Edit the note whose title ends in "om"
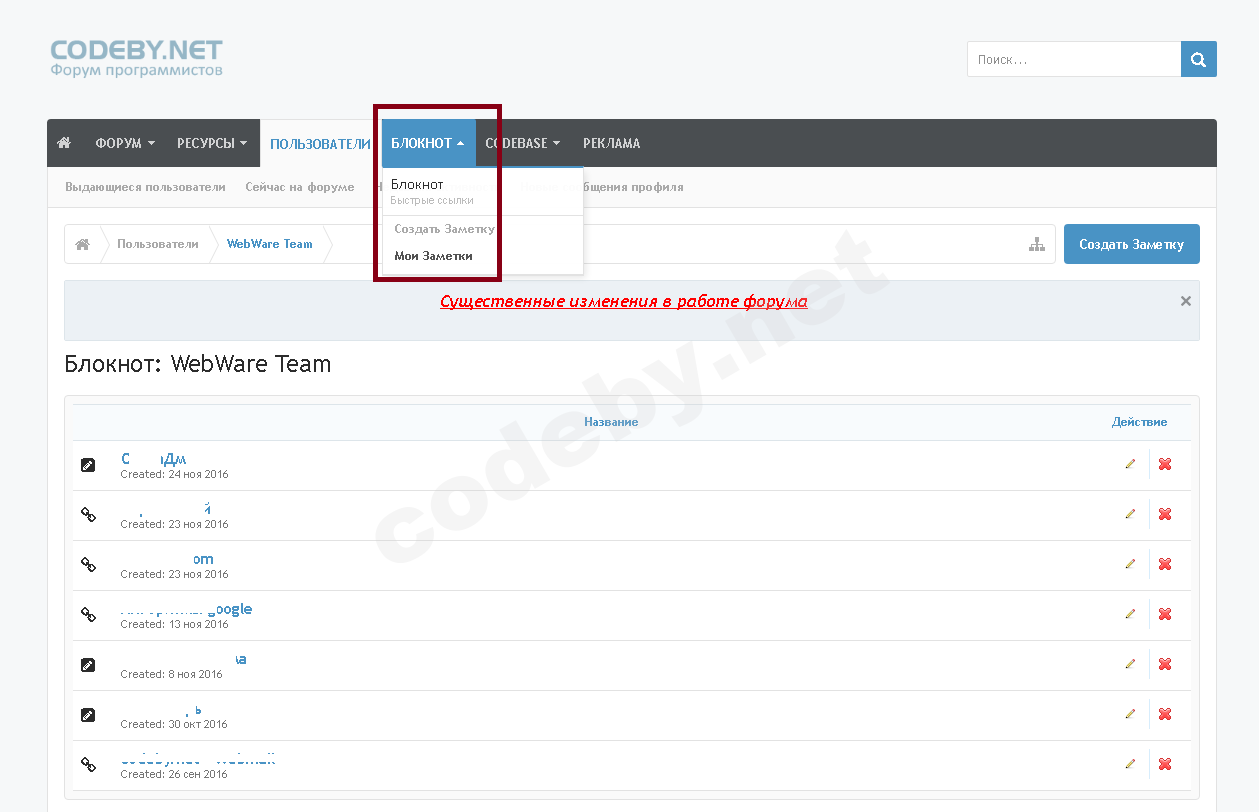1259x812 pixels. [1130, 564]
